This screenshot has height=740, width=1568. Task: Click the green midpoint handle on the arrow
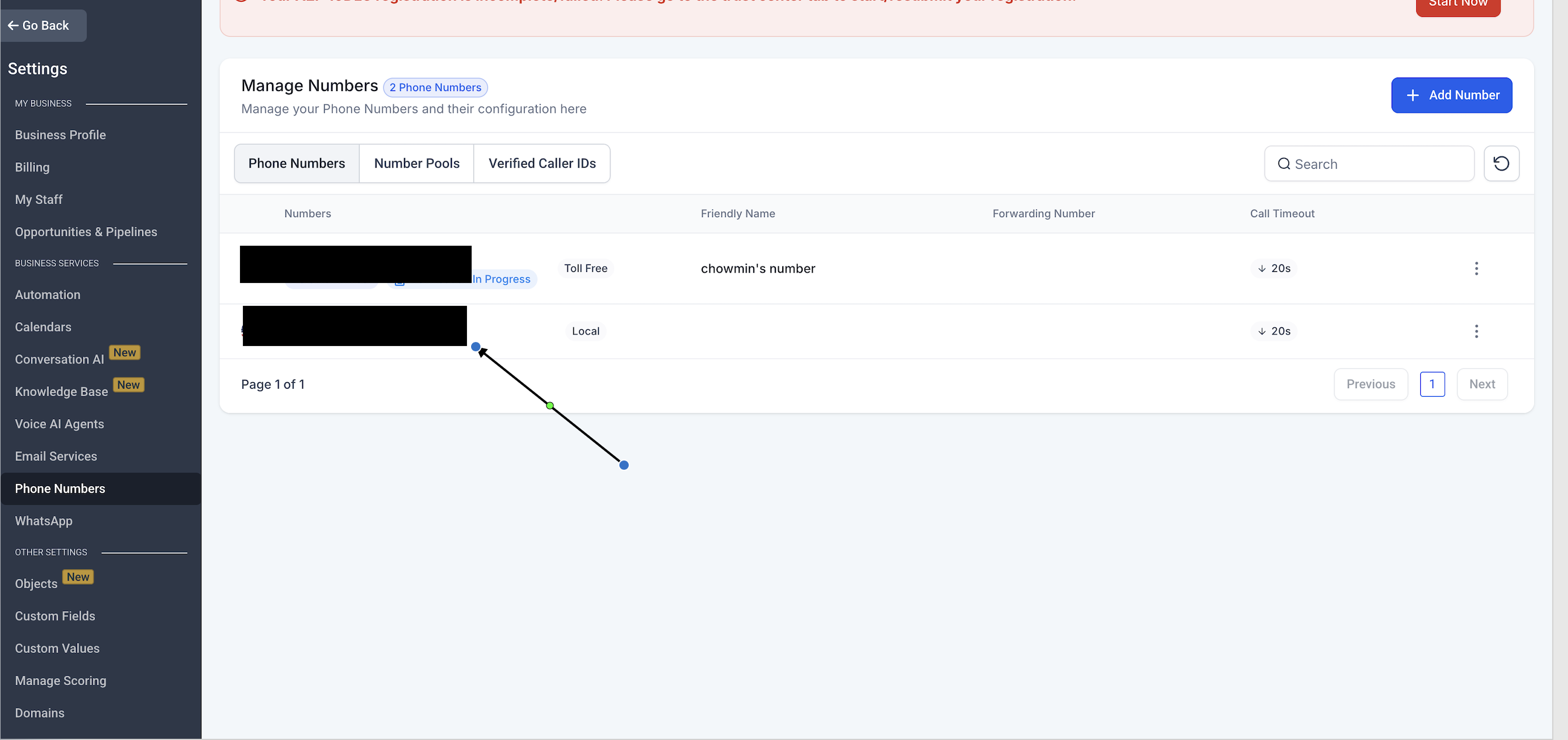tap(550, 405)
